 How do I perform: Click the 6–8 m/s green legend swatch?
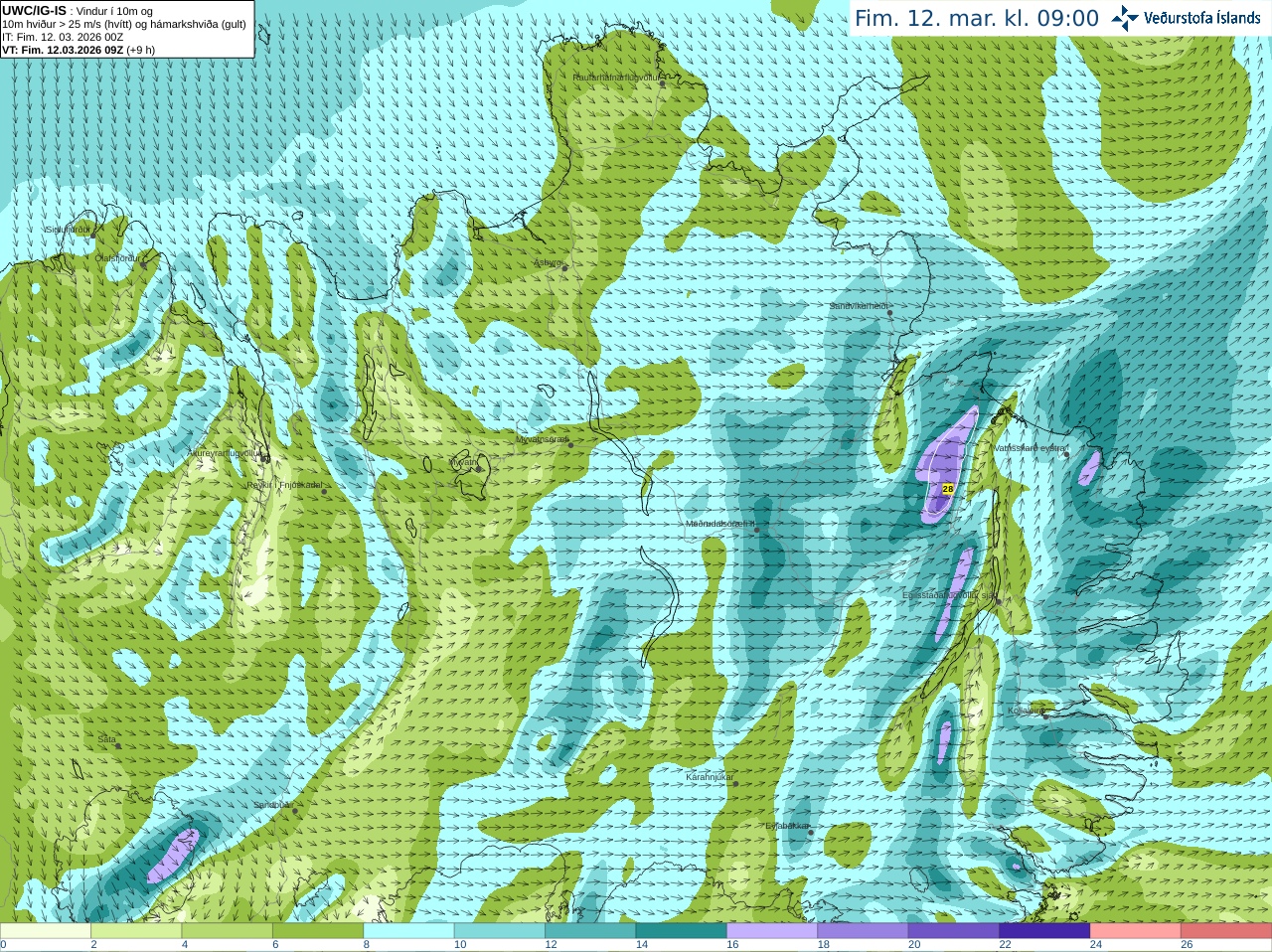[318, 931]
